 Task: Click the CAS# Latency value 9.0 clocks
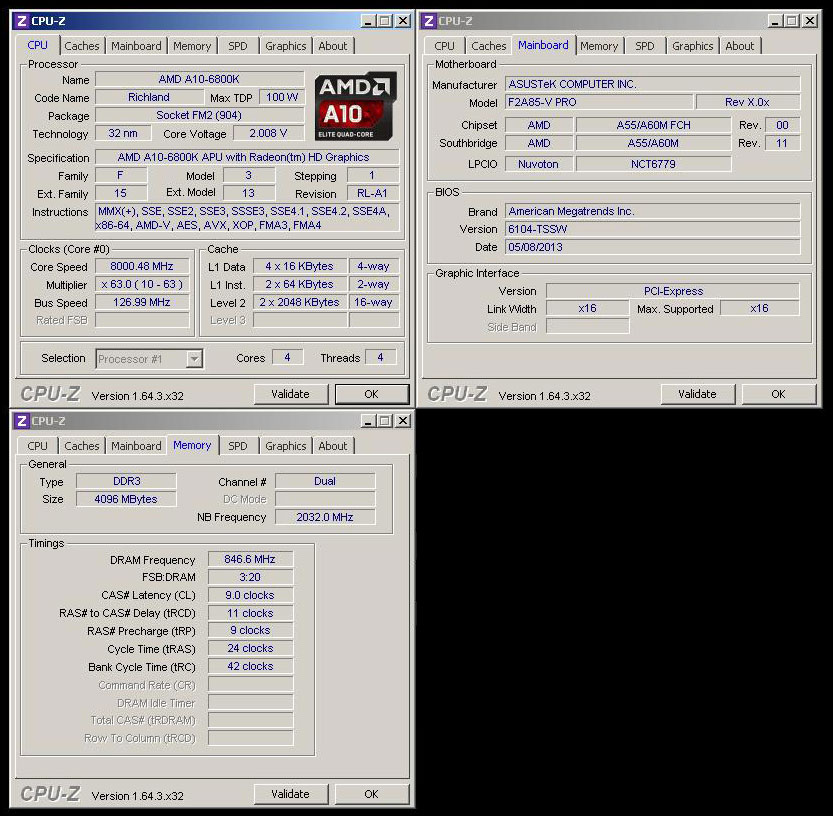(x=250, y=596)
